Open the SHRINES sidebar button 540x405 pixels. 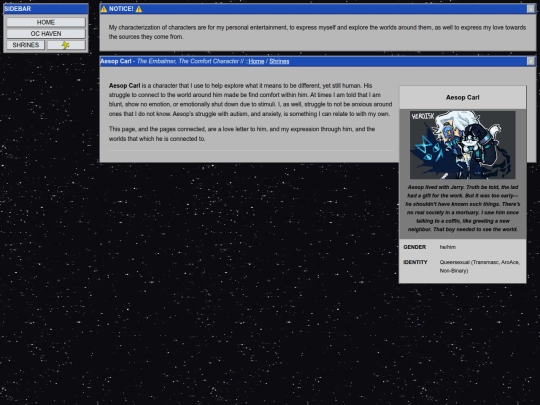coord(25,45)
